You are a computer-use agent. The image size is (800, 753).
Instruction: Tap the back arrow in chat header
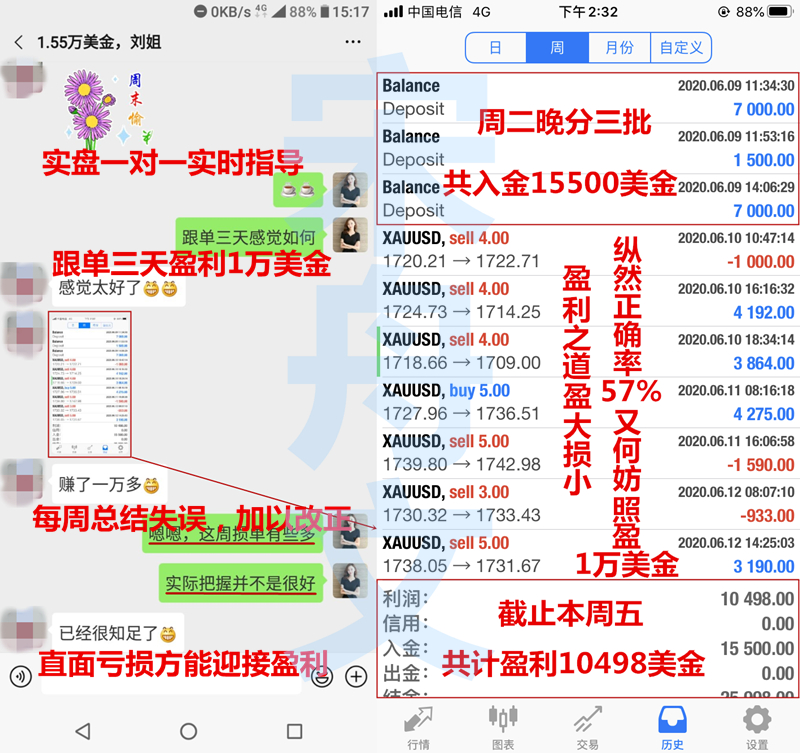(x=19, y=42)
